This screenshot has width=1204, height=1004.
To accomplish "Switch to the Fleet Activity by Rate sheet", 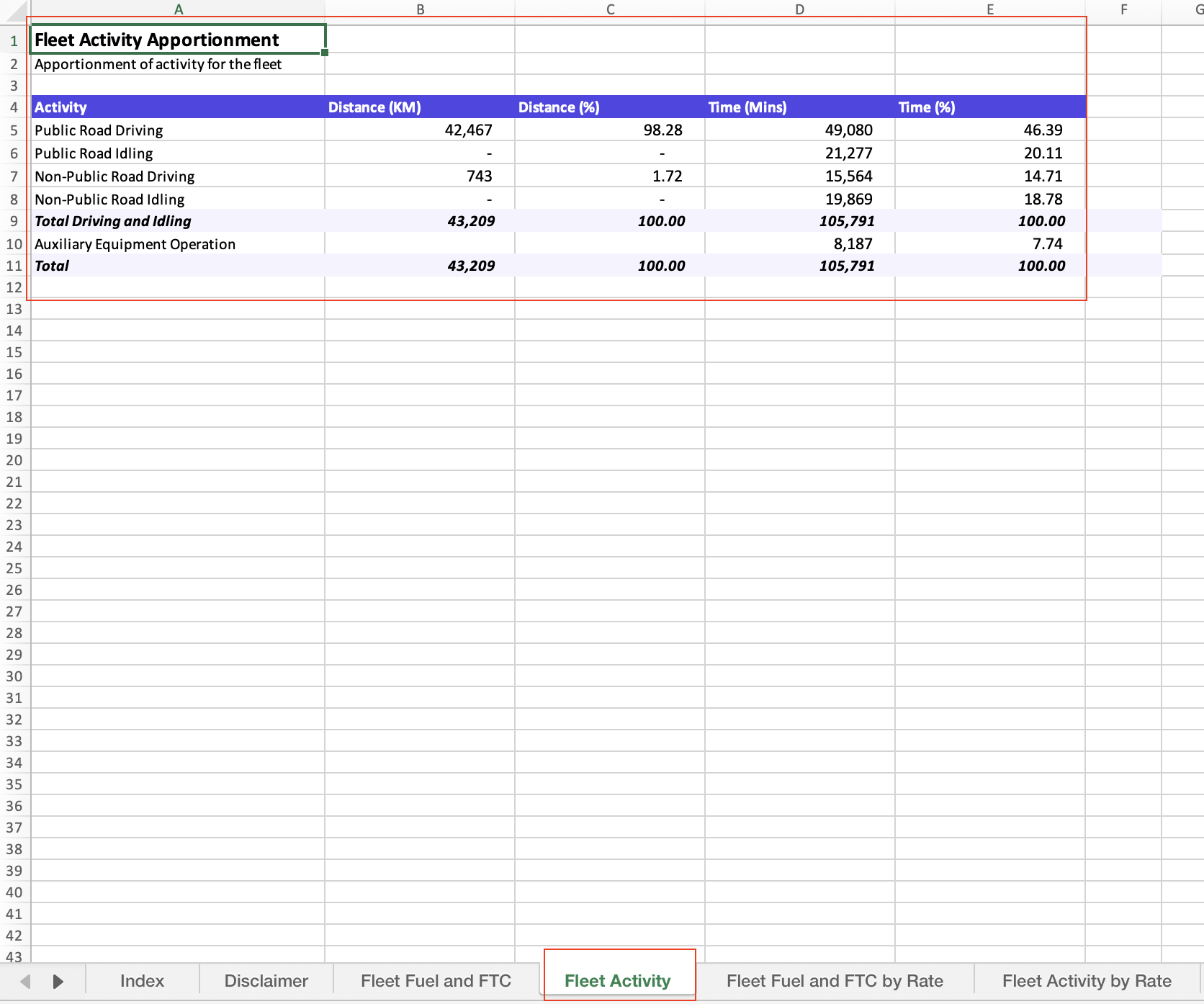I will pos(1086,981).
